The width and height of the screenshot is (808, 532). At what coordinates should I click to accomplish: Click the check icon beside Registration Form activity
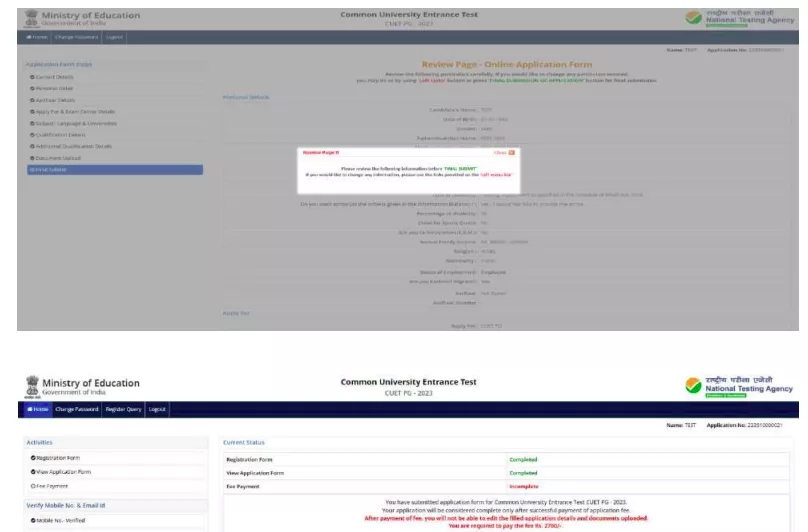pos(33,458)
